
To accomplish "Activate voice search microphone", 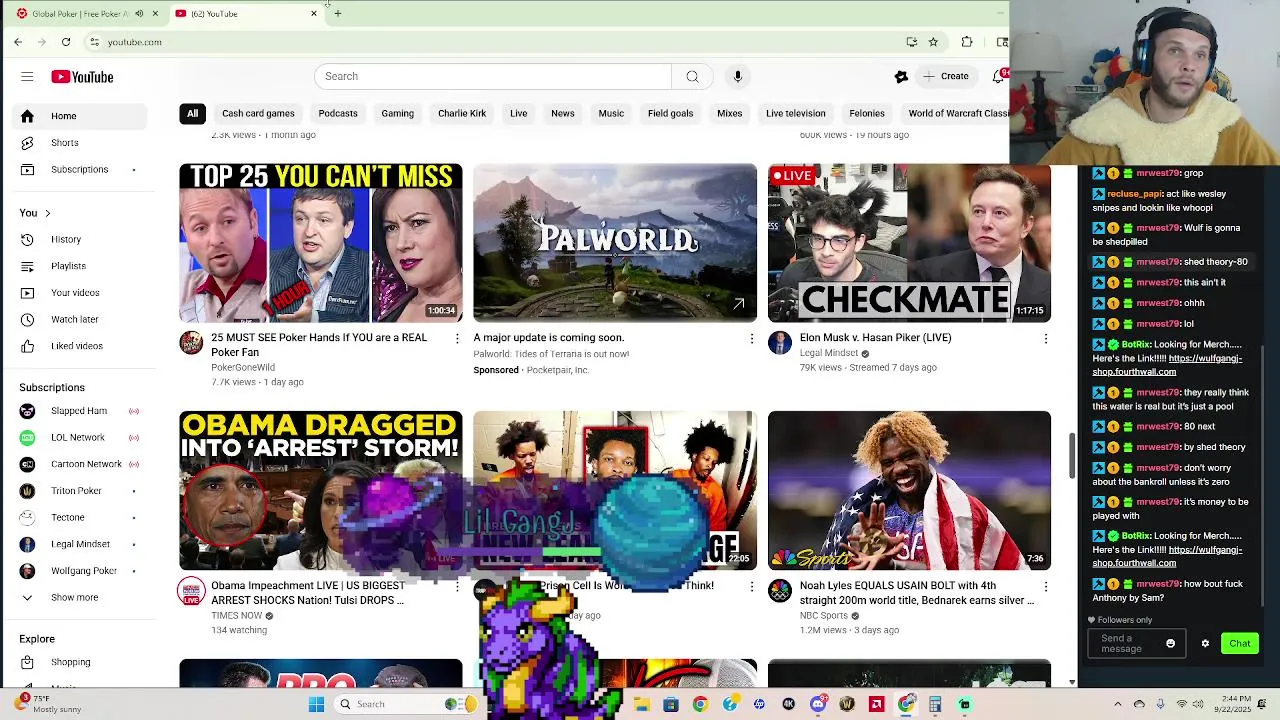I will pyautogui.click(x=737, y=77).
